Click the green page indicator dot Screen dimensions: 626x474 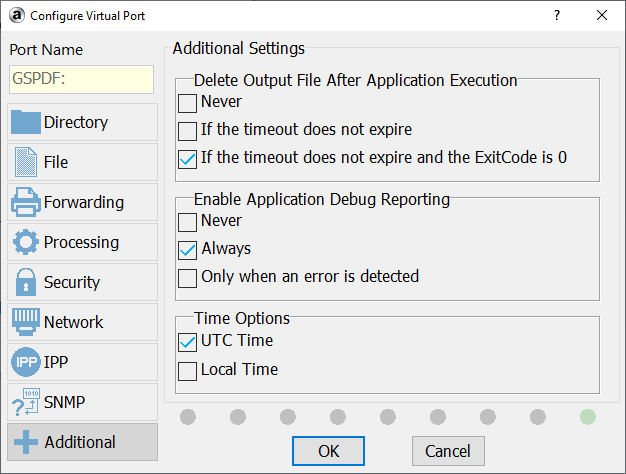[x=588, y=416]
